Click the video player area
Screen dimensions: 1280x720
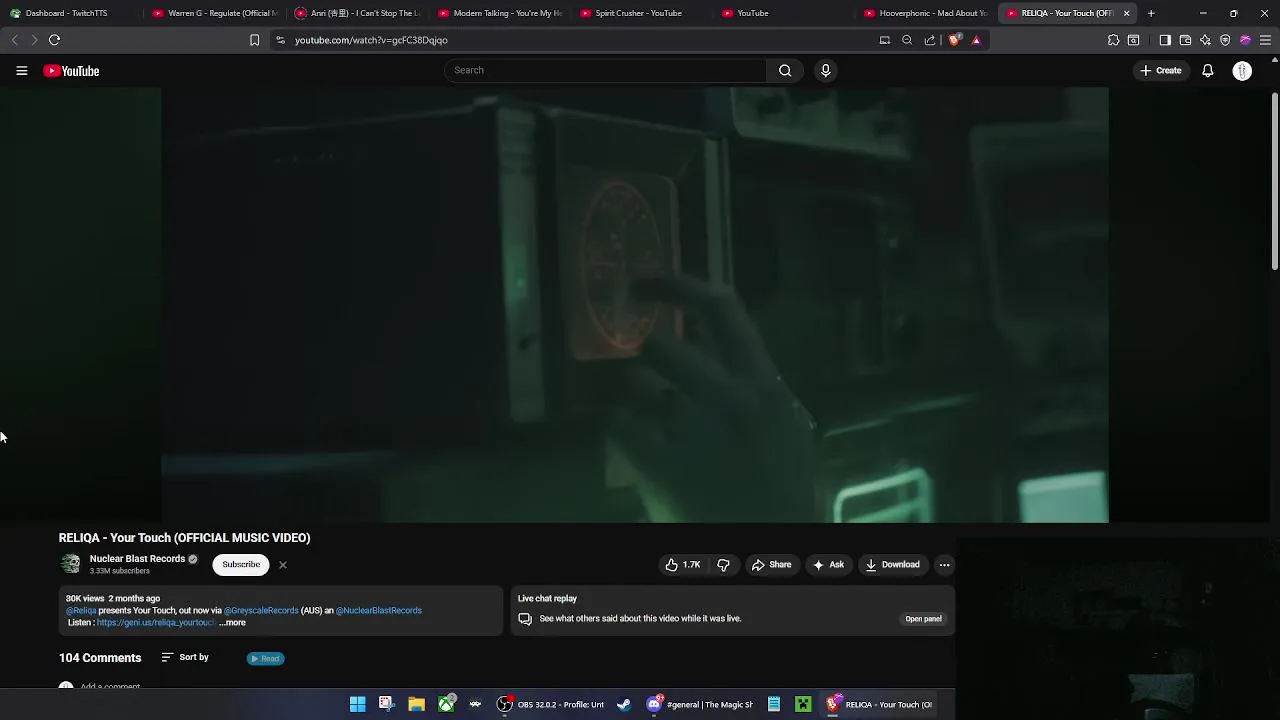click(x=635, y=305)
